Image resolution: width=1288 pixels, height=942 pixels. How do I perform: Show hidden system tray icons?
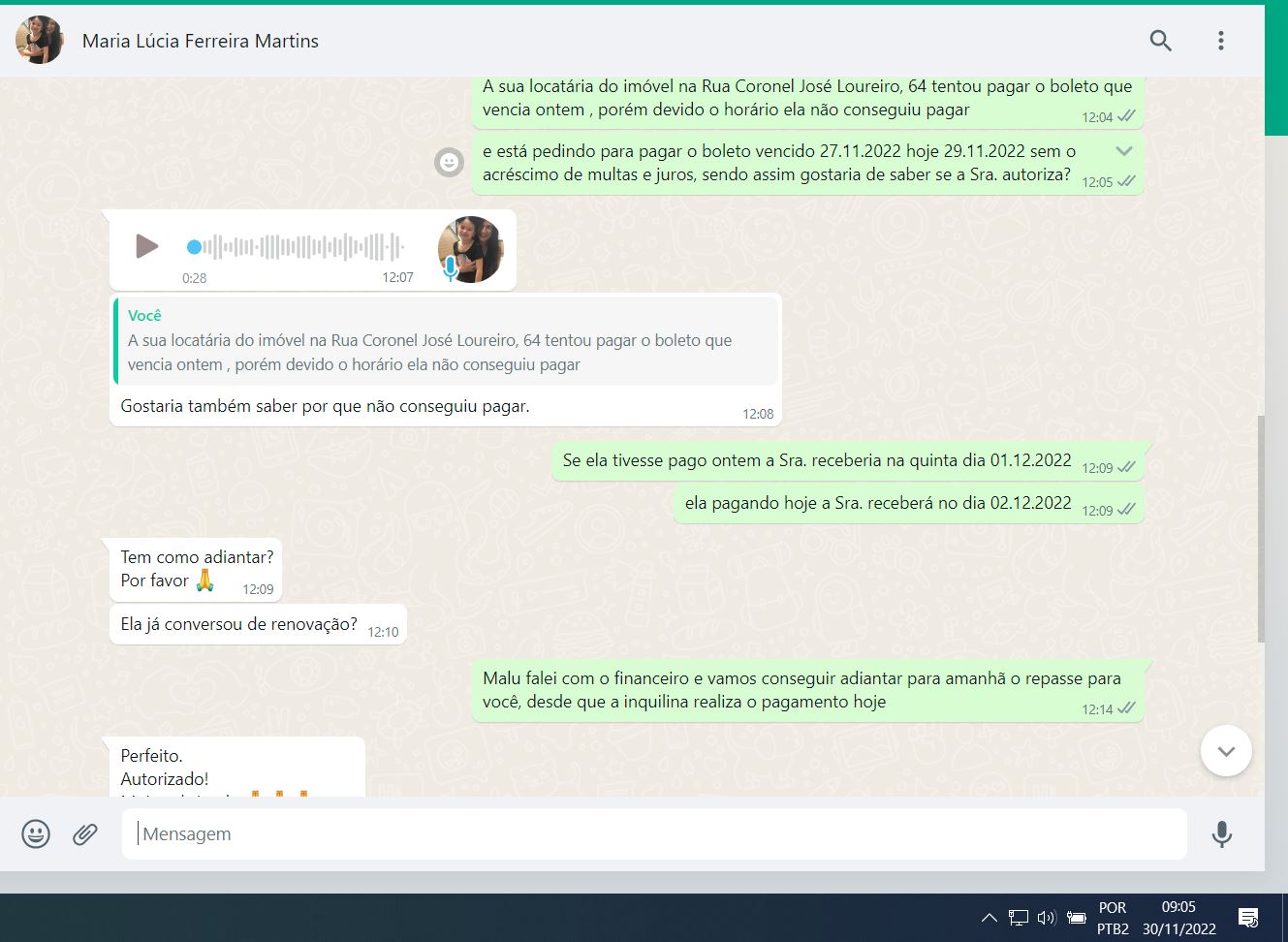point(989,917)
